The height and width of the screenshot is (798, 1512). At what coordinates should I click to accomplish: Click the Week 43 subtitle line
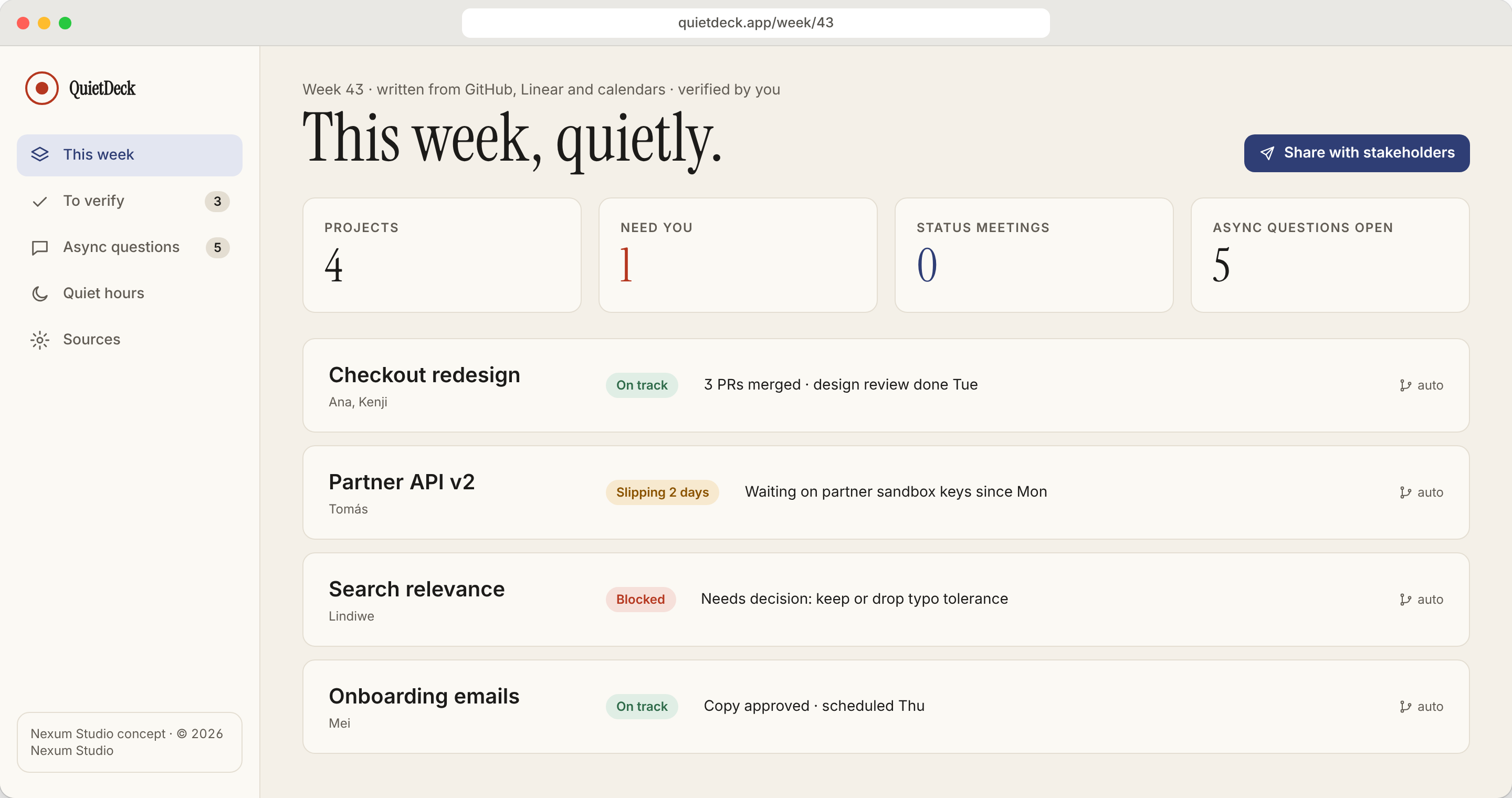[x=541, y=89]
